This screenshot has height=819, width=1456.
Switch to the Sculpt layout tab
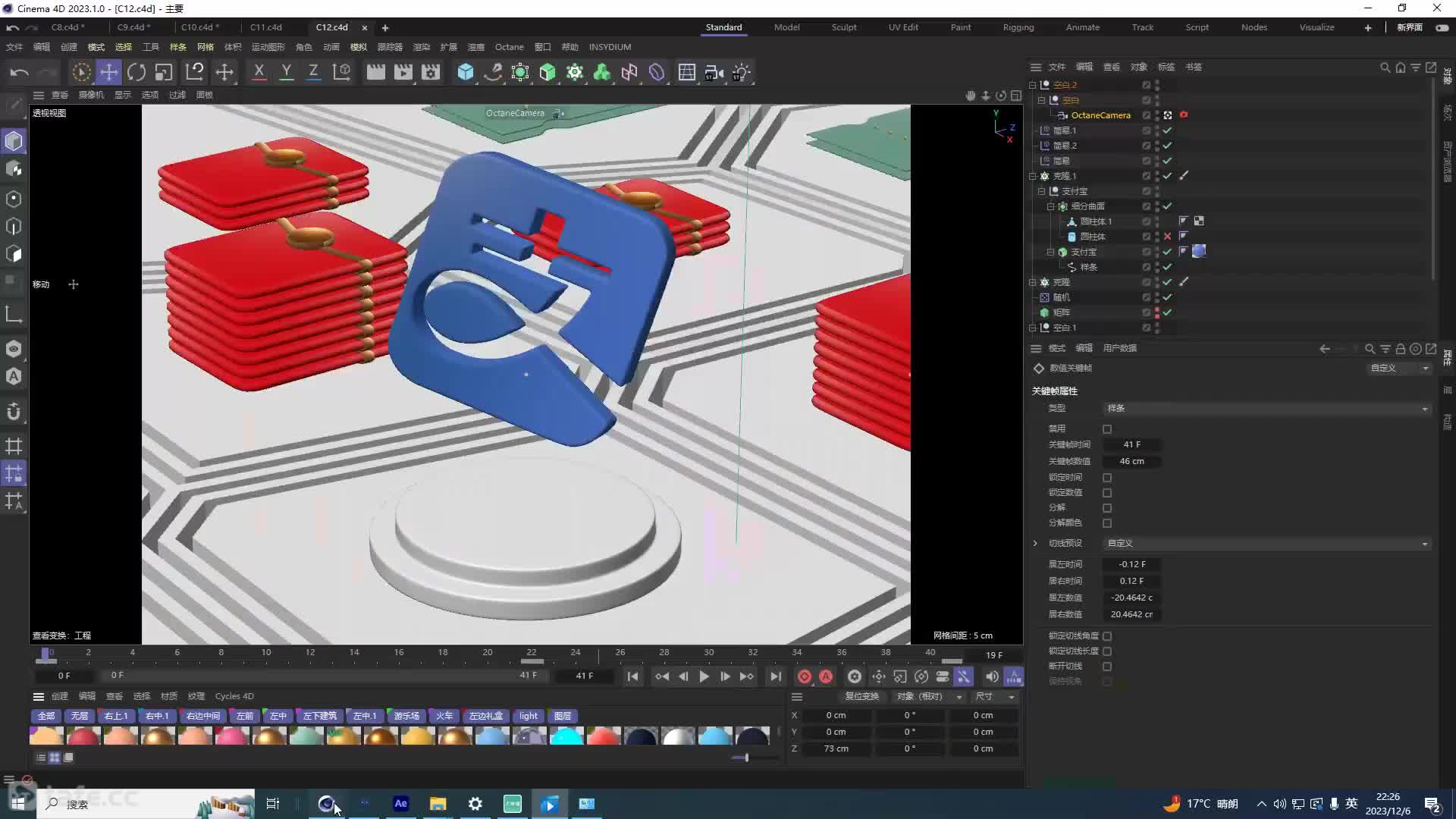(844, 27)
